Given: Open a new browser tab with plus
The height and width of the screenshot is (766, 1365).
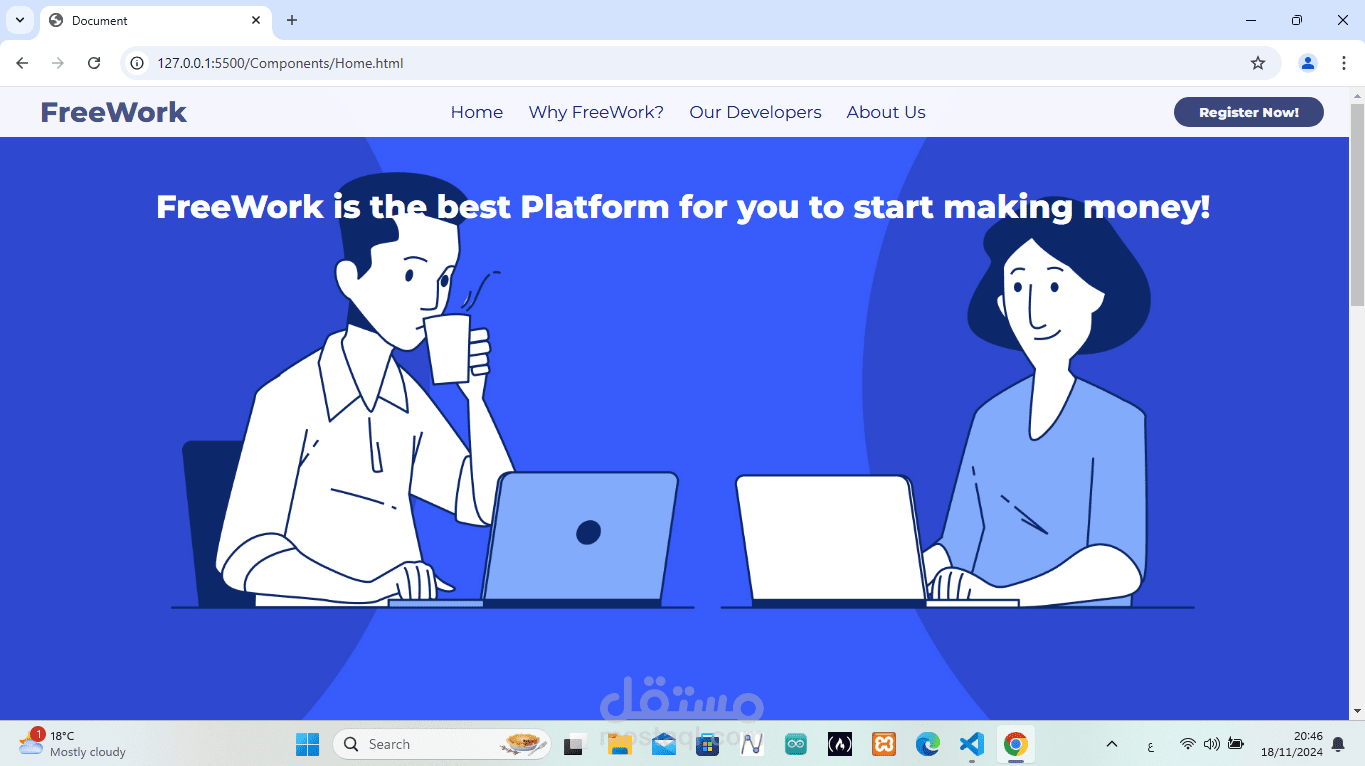Looking at the screenshot, I should pos(292,20).
